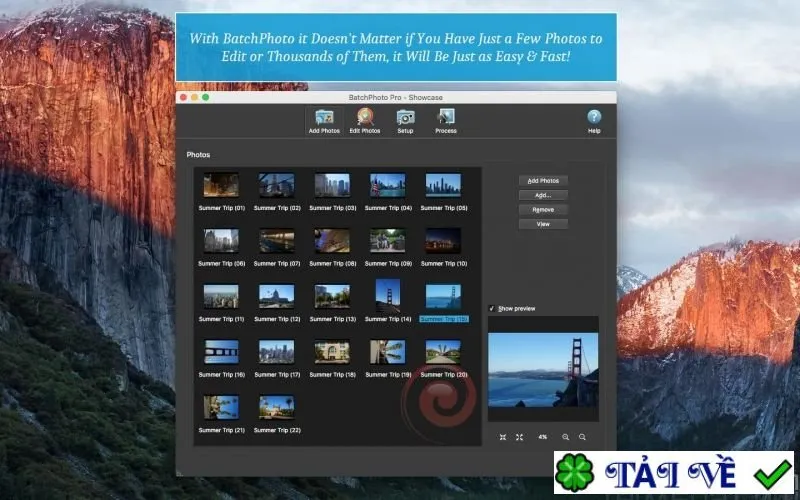Screen dimensions: 800x500
Task: Click the Add... button
Action: point(543,195)
